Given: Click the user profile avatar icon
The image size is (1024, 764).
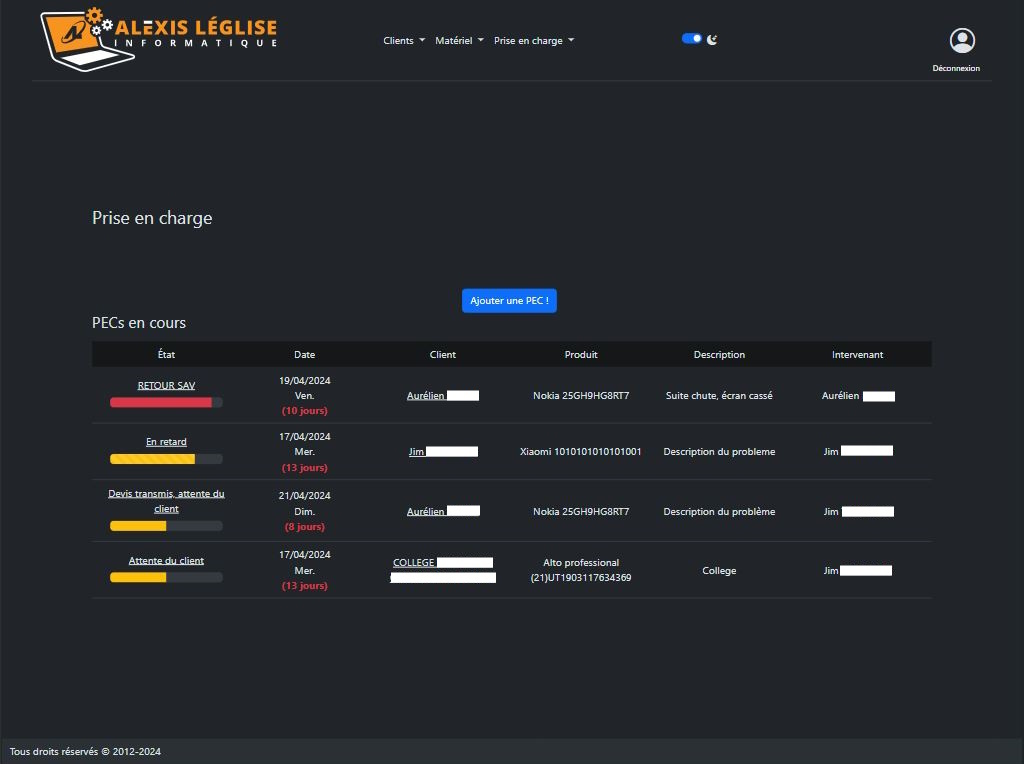Looking at the screenshot, I should click(962, 41).
